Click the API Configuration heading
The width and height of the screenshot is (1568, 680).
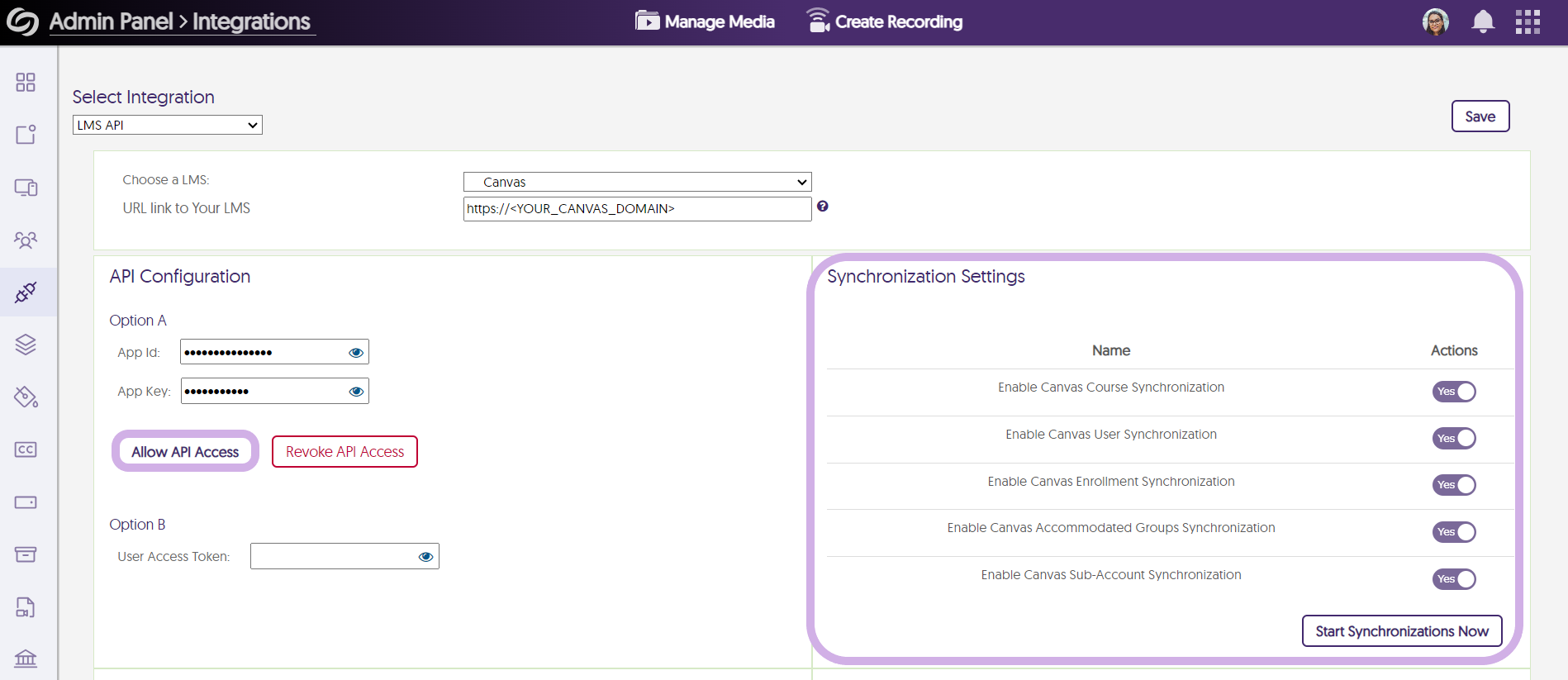point(180,276)
